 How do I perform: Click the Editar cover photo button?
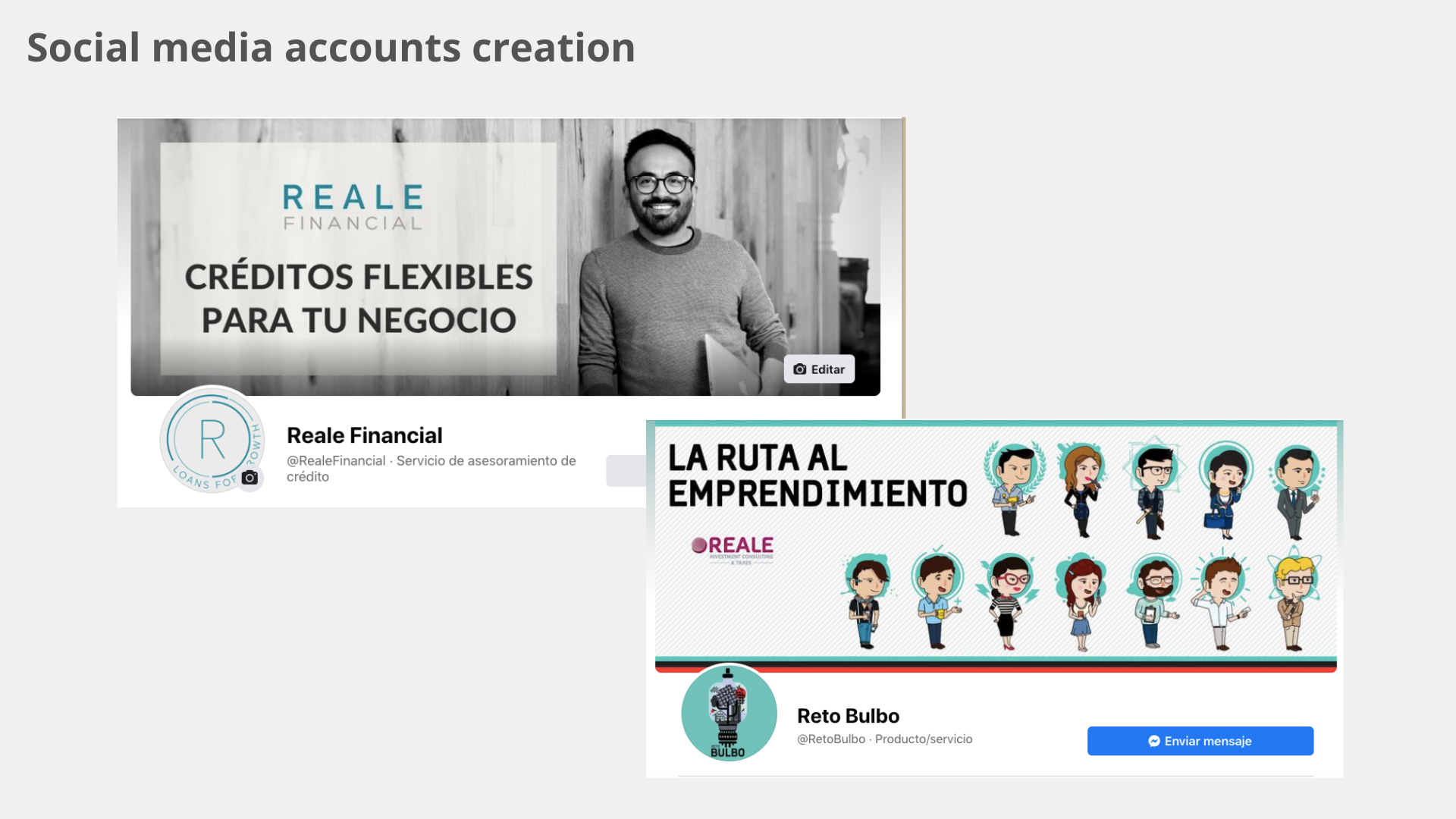click(819, 369)
